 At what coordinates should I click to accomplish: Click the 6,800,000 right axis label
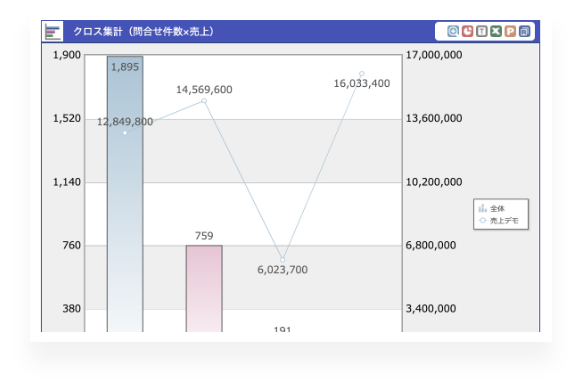coord(431,245)
